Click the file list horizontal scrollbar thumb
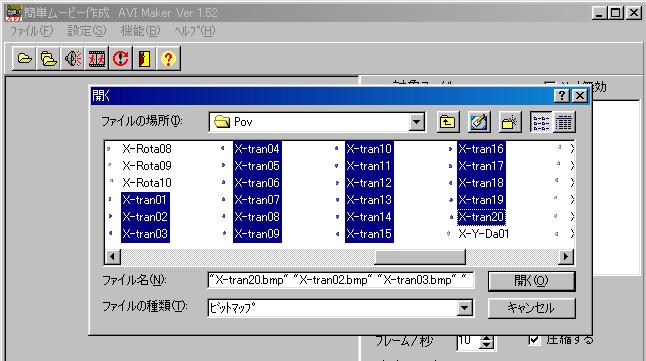The width and height of the screenshot is (646, 361). [419, 257]
